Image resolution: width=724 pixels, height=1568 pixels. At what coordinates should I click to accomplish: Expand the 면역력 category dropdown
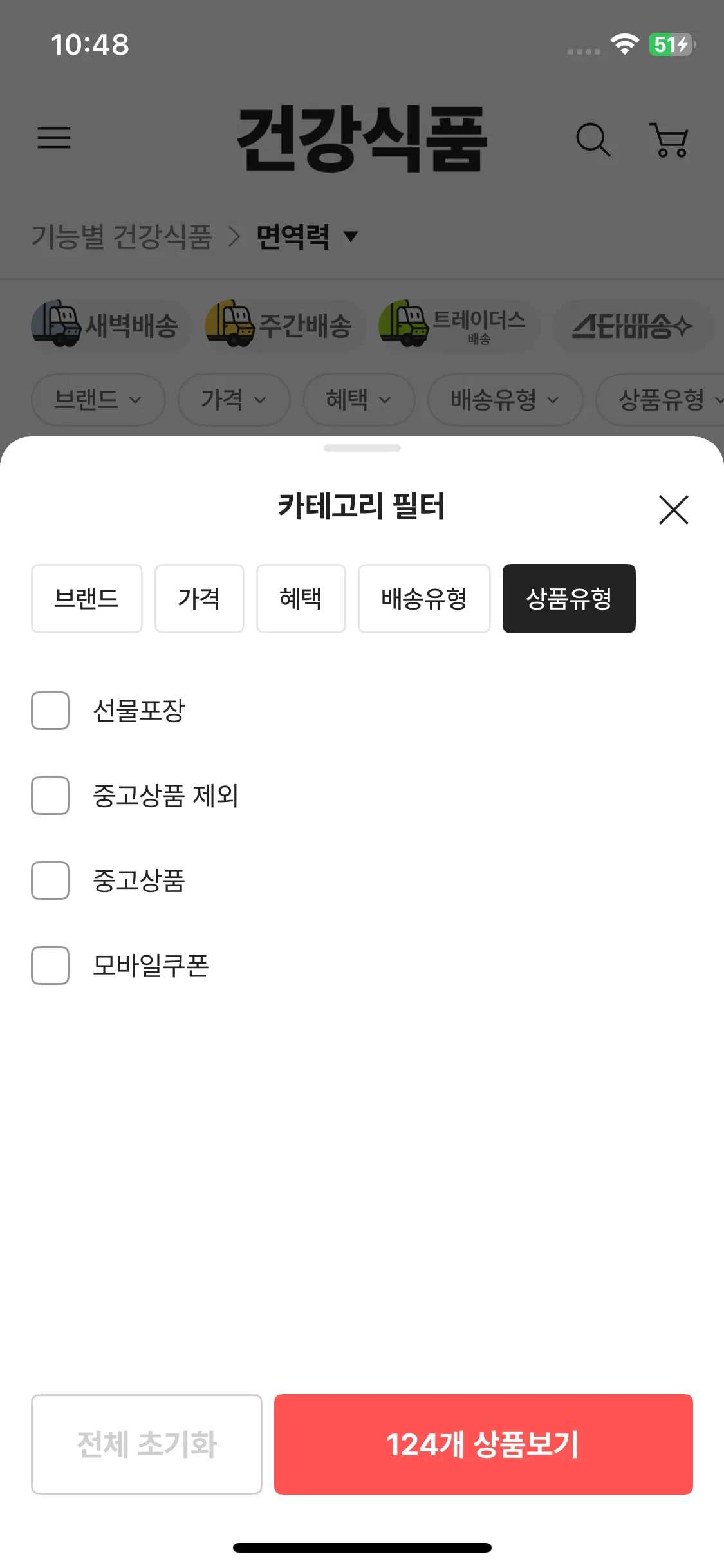tap(306, 236)
